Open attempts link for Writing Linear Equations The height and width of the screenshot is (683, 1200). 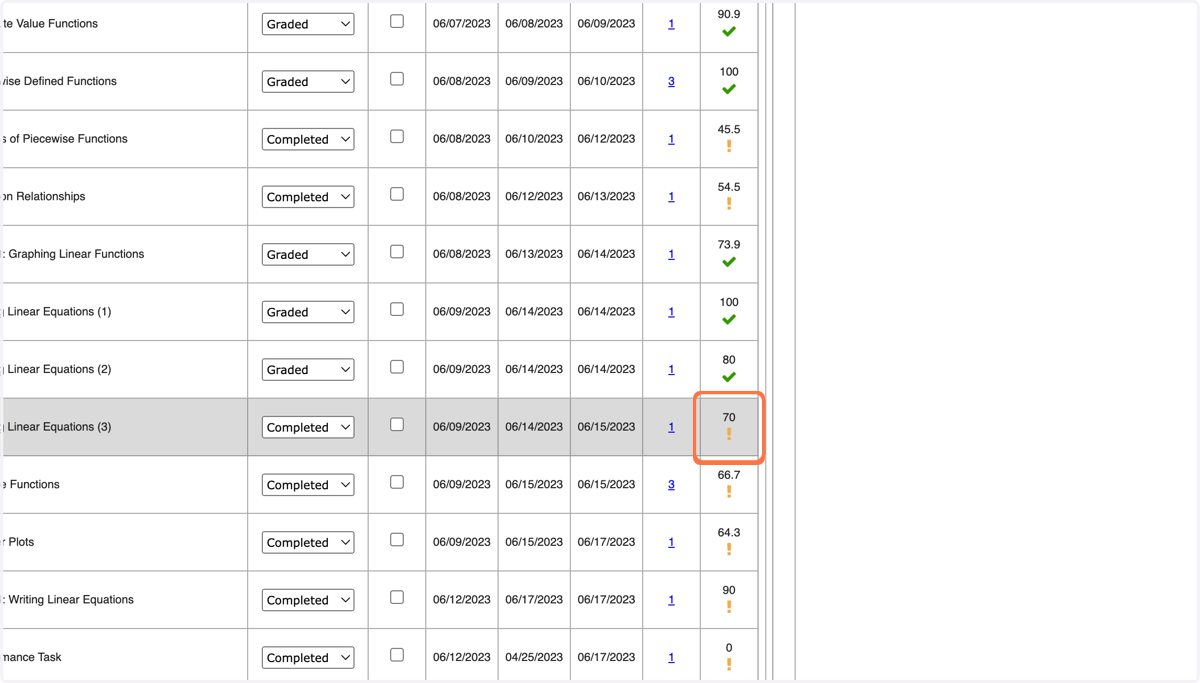[671, 600]
